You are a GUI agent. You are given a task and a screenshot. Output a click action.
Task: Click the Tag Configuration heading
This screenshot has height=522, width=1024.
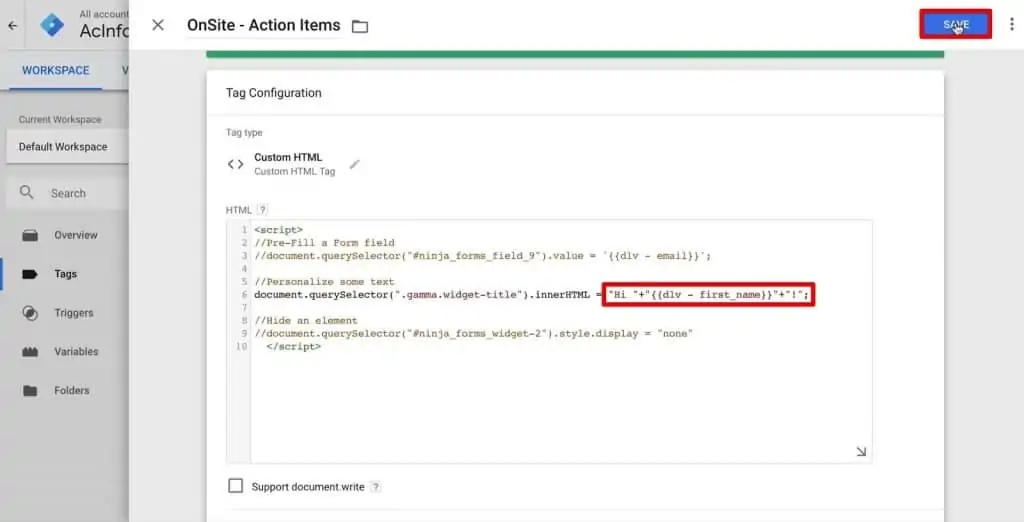pyautogui.click(x=274, y=93)
